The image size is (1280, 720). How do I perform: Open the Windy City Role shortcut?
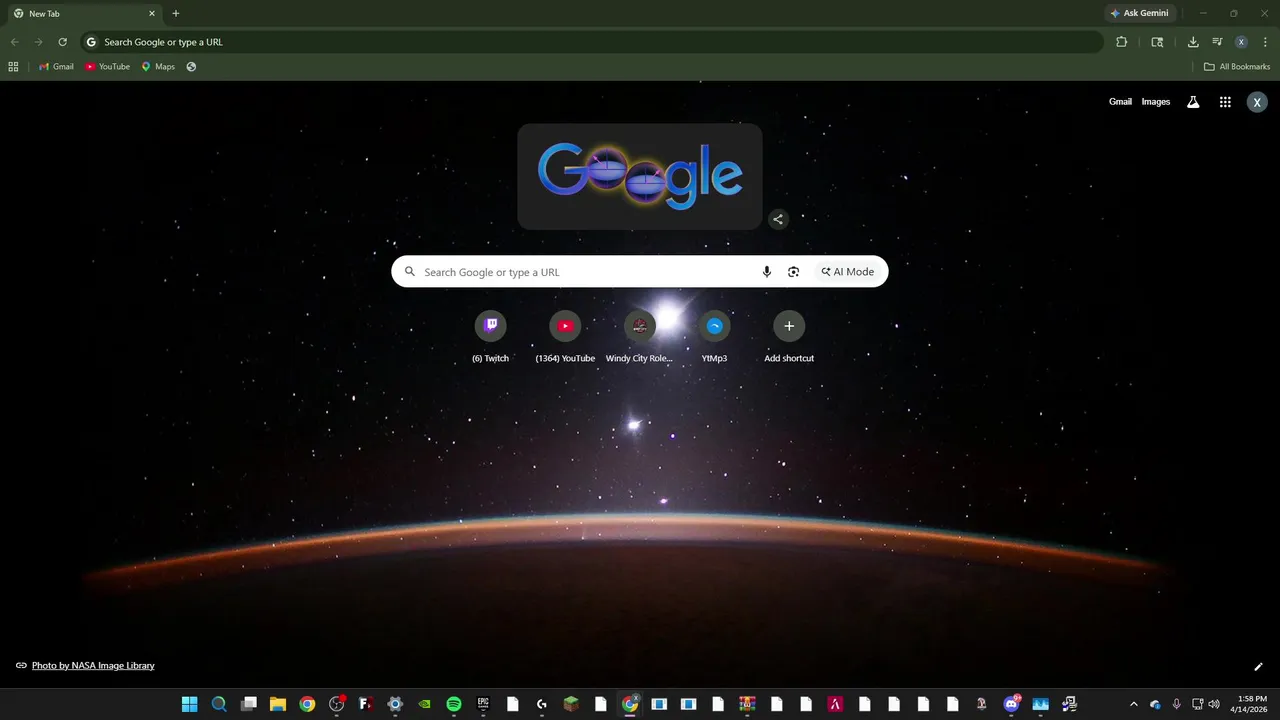coord(640,337)
